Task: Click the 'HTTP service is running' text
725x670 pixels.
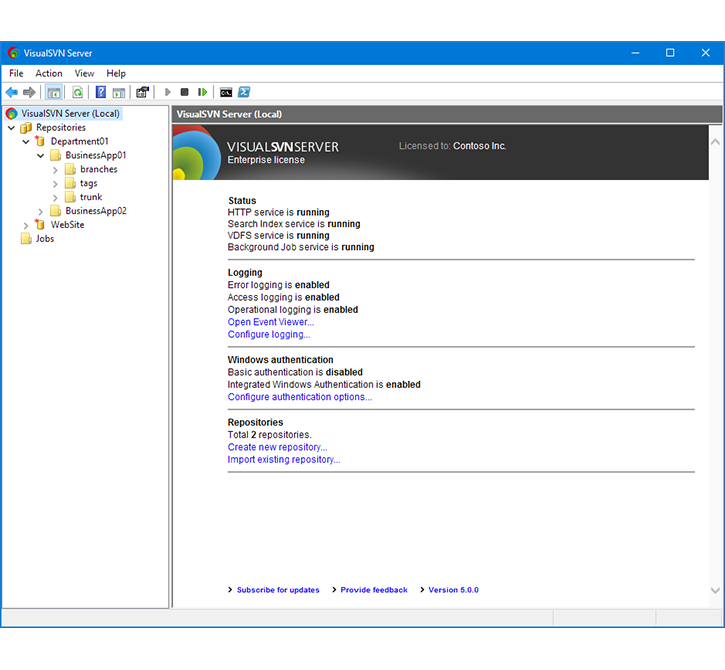Action: (278, 212)
